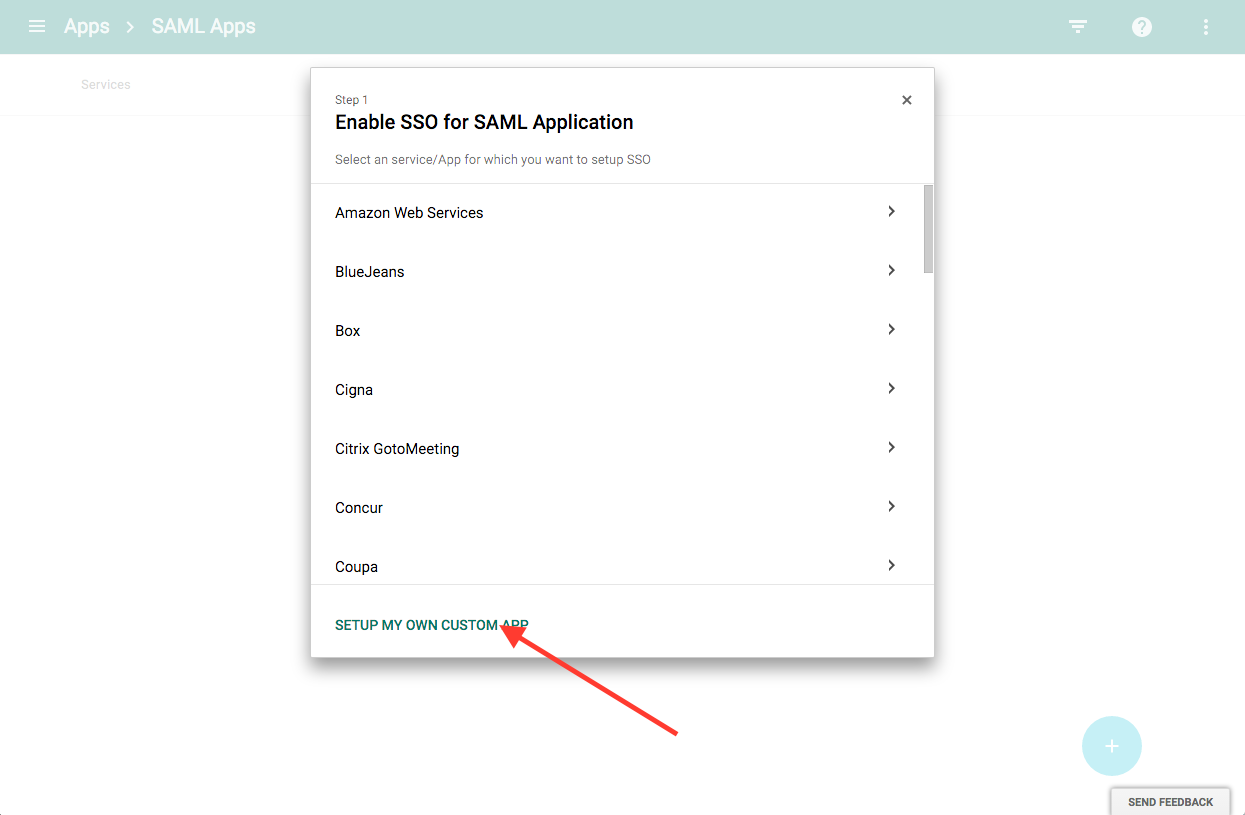Expand Citrix GotoMeeting chevron
This screenshot has height=815, width=1245.
pyautogui.click(x=891, y=447)
